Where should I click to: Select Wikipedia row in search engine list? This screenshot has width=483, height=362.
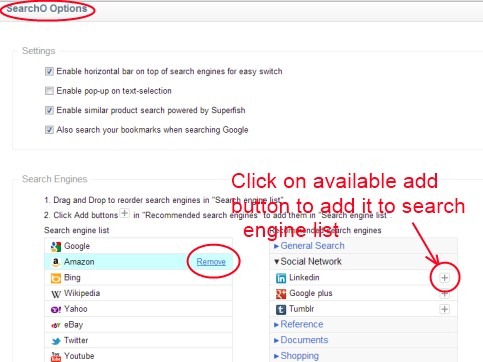click(x=138, y=293)
